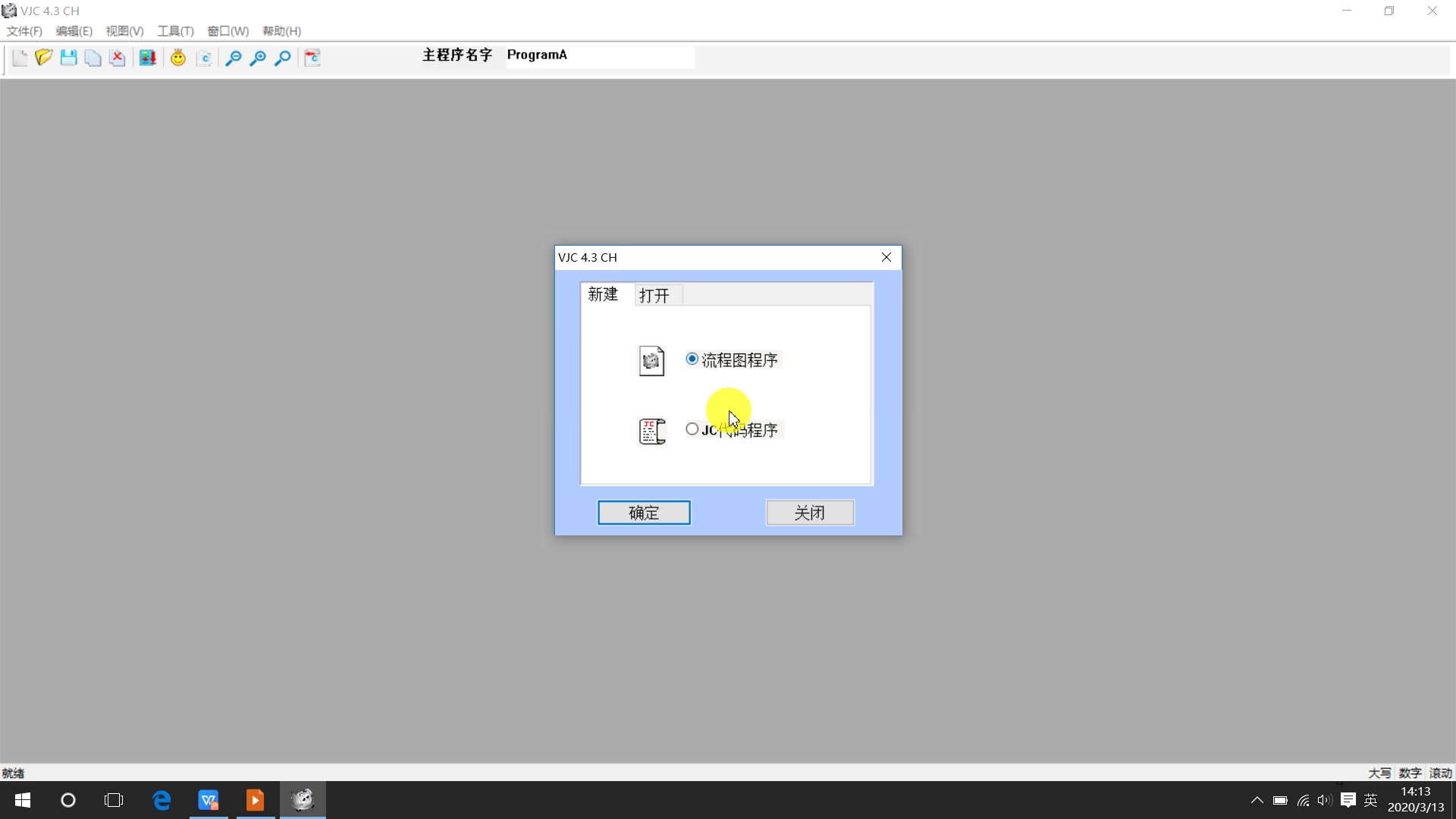This screenshot has width=1456, height=819.
Task: Click the orange media player taskbar icon
Action: 256,800
